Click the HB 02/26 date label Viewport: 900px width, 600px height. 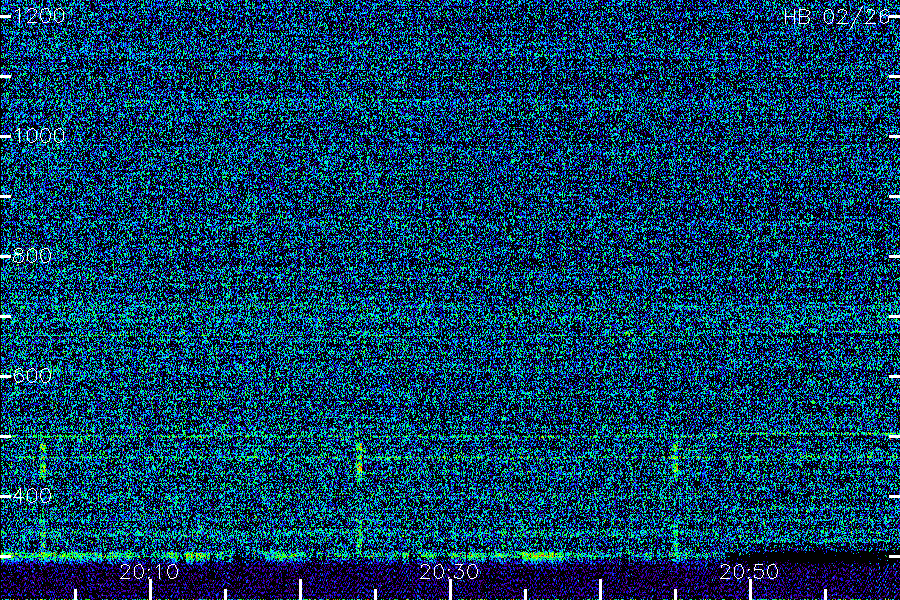pos(836,16)
